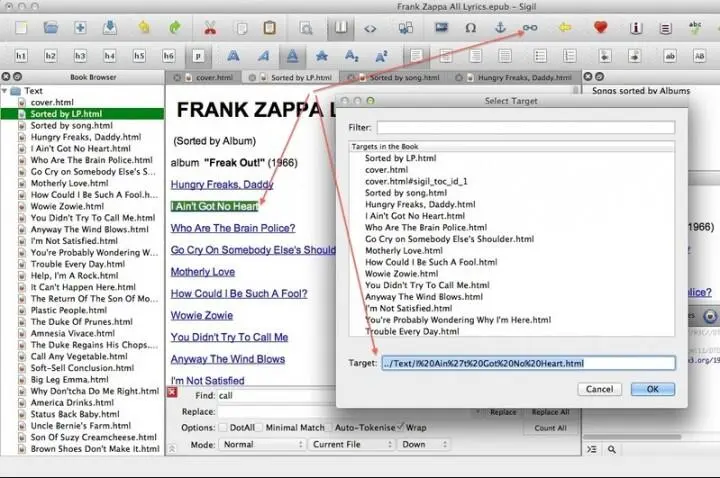The width and height of the screenshot is (720, 478).
Task: Click the Insert Link chain icon
Action: 530,28
